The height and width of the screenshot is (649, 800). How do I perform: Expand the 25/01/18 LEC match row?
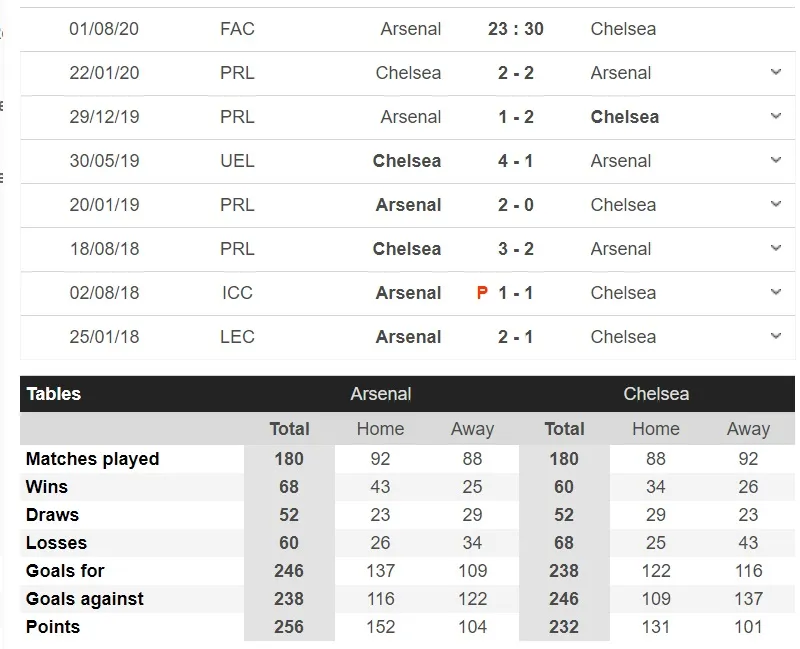pyautogui.click(x=777, y=337)
